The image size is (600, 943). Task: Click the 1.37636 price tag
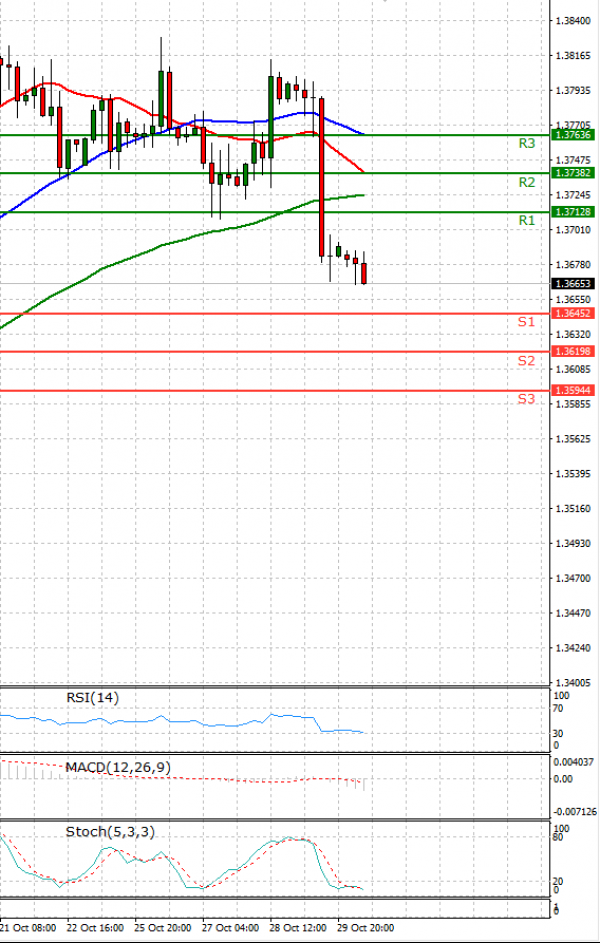pyautogui.click(x=574, y=135)
